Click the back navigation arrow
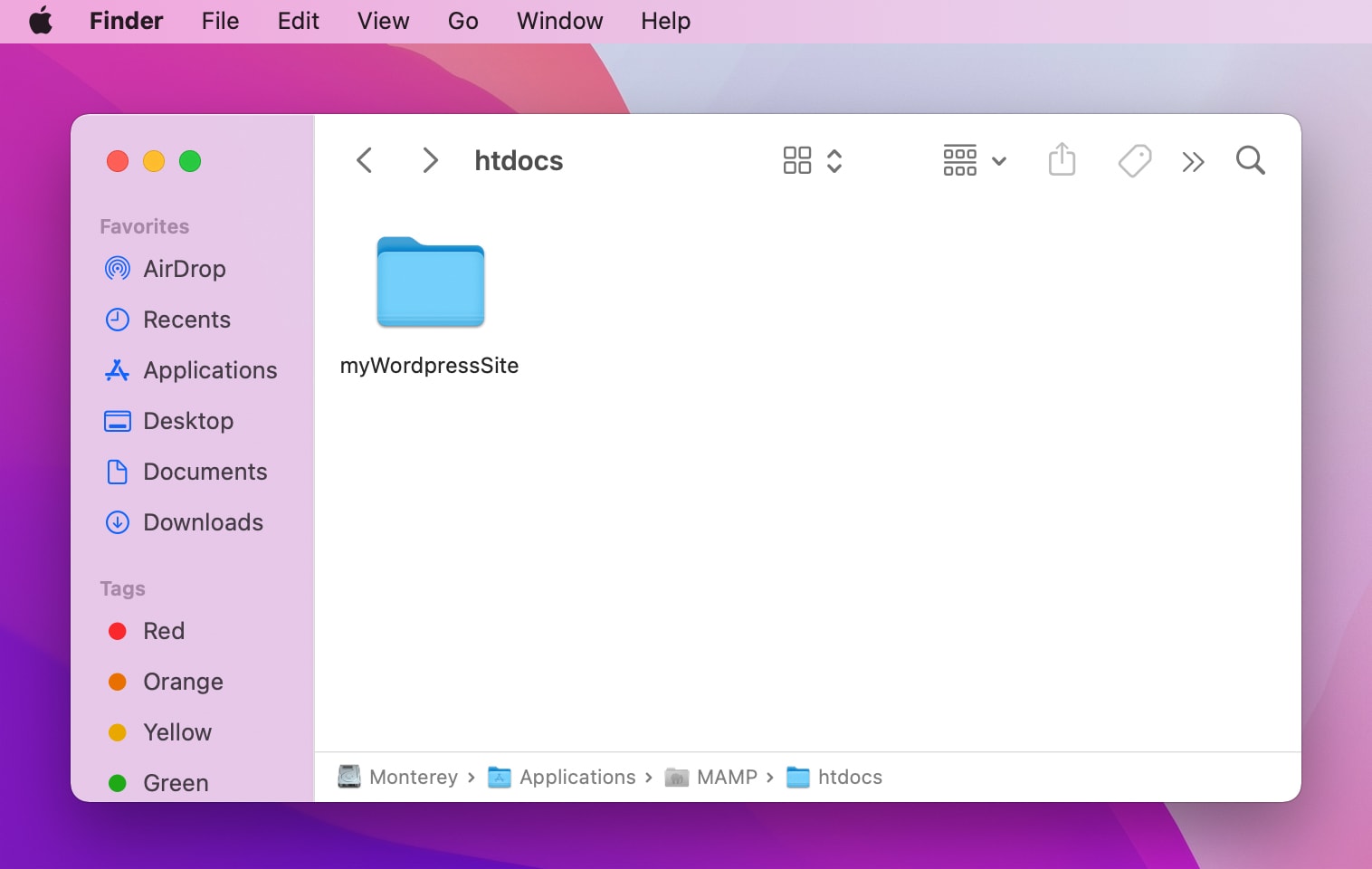The width and height of the screenshot is (1372, 869). coord(364,159)
